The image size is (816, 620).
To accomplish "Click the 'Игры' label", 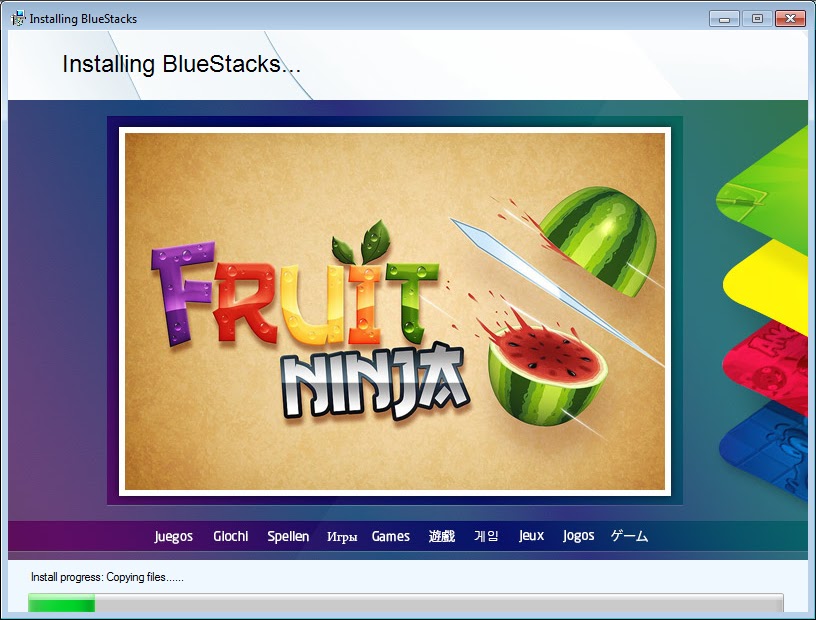I will (x=342, y=537).
